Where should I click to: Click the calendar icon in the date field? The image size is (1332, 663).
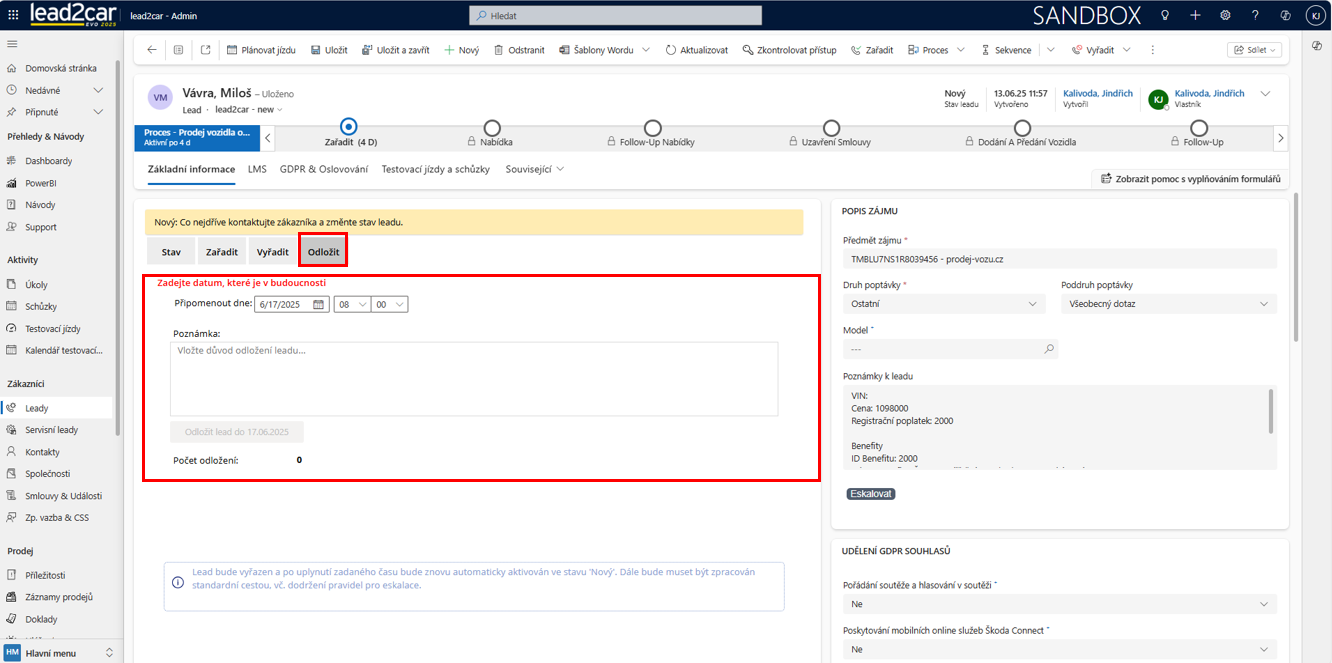point(319,305)
